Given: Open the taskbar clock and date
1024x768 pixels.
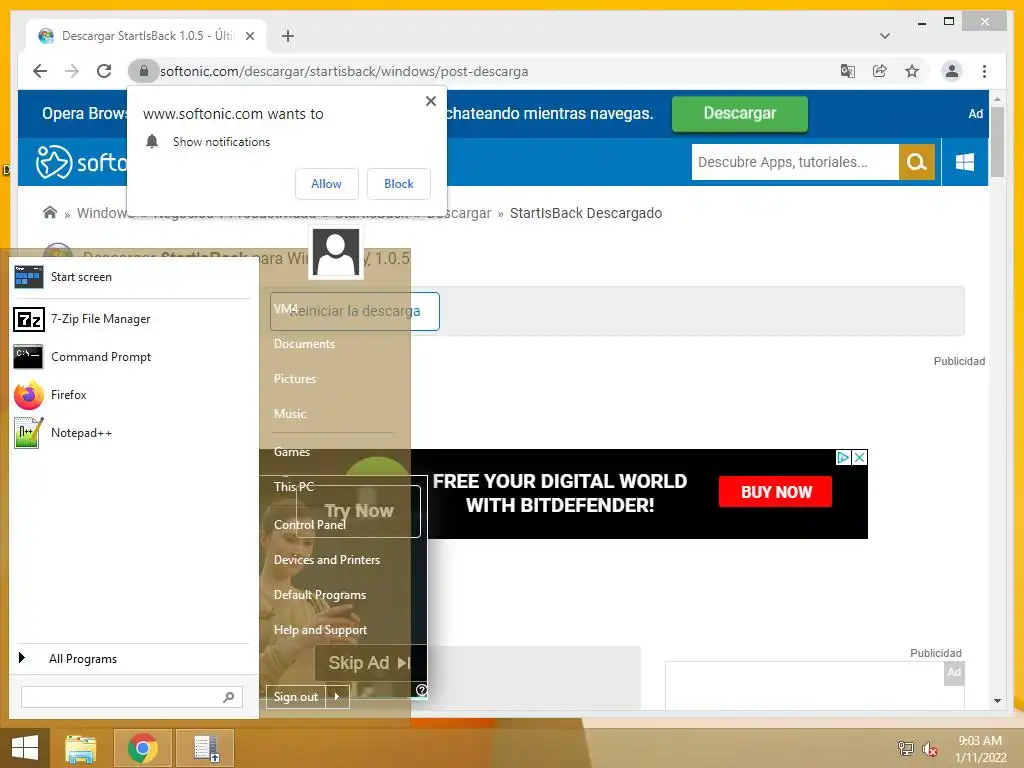Looking at the screenshot, I should point(980,749).
